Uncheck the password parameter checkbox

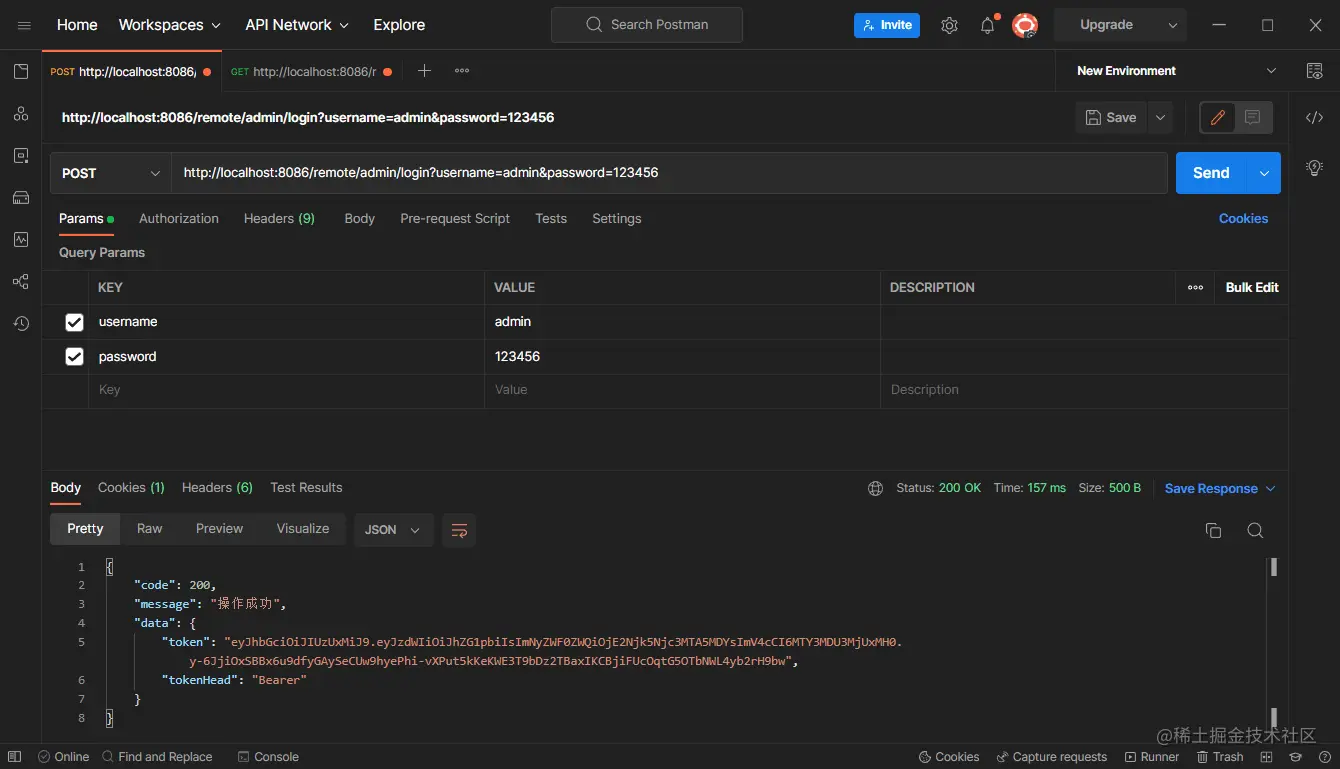tap(74, 356)
